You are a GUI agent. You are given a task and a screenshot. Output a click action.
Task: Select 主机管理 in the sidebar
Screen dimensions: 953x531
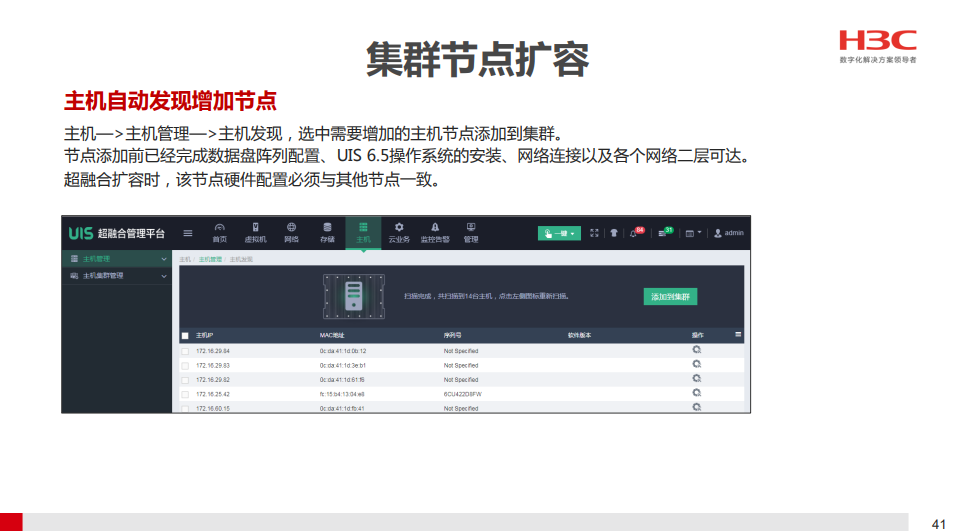(x=117, y=259)
